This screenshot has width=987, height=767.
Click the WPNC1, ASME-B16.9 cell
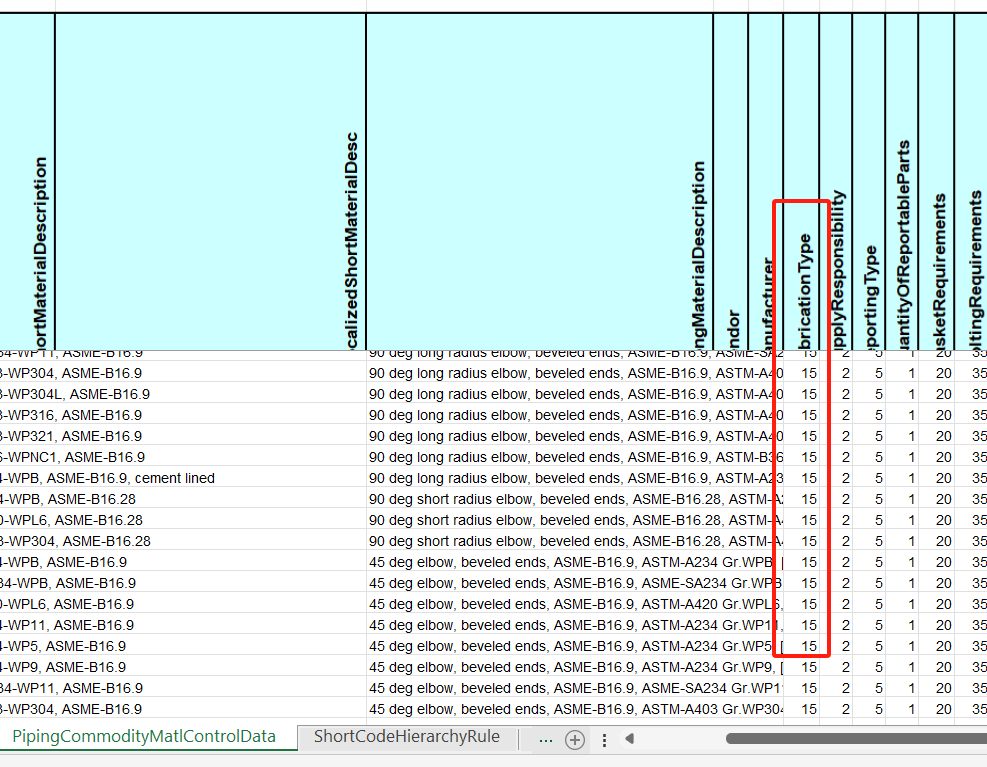(x=183, y=457)
